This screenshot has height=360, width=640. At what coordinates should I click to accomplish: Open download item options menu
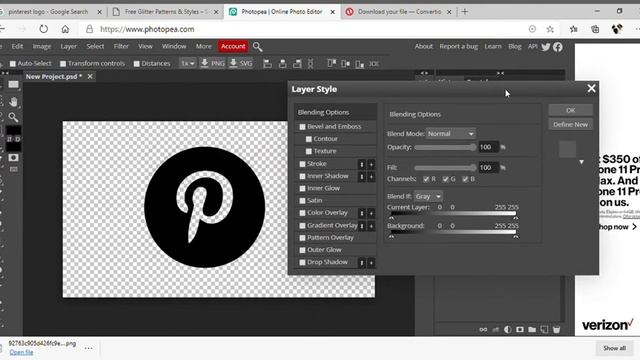pos(88,348)
